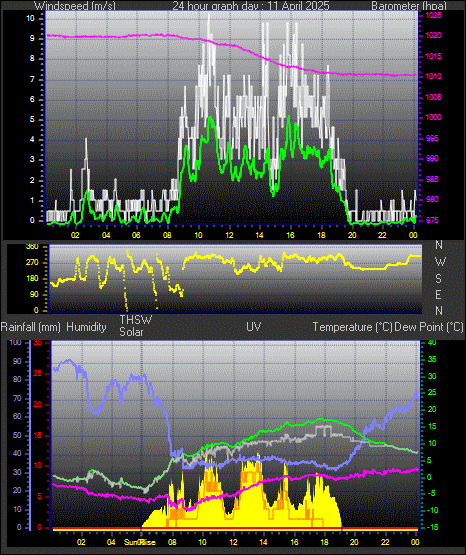Click barometer scale value 975

(432, 220)
